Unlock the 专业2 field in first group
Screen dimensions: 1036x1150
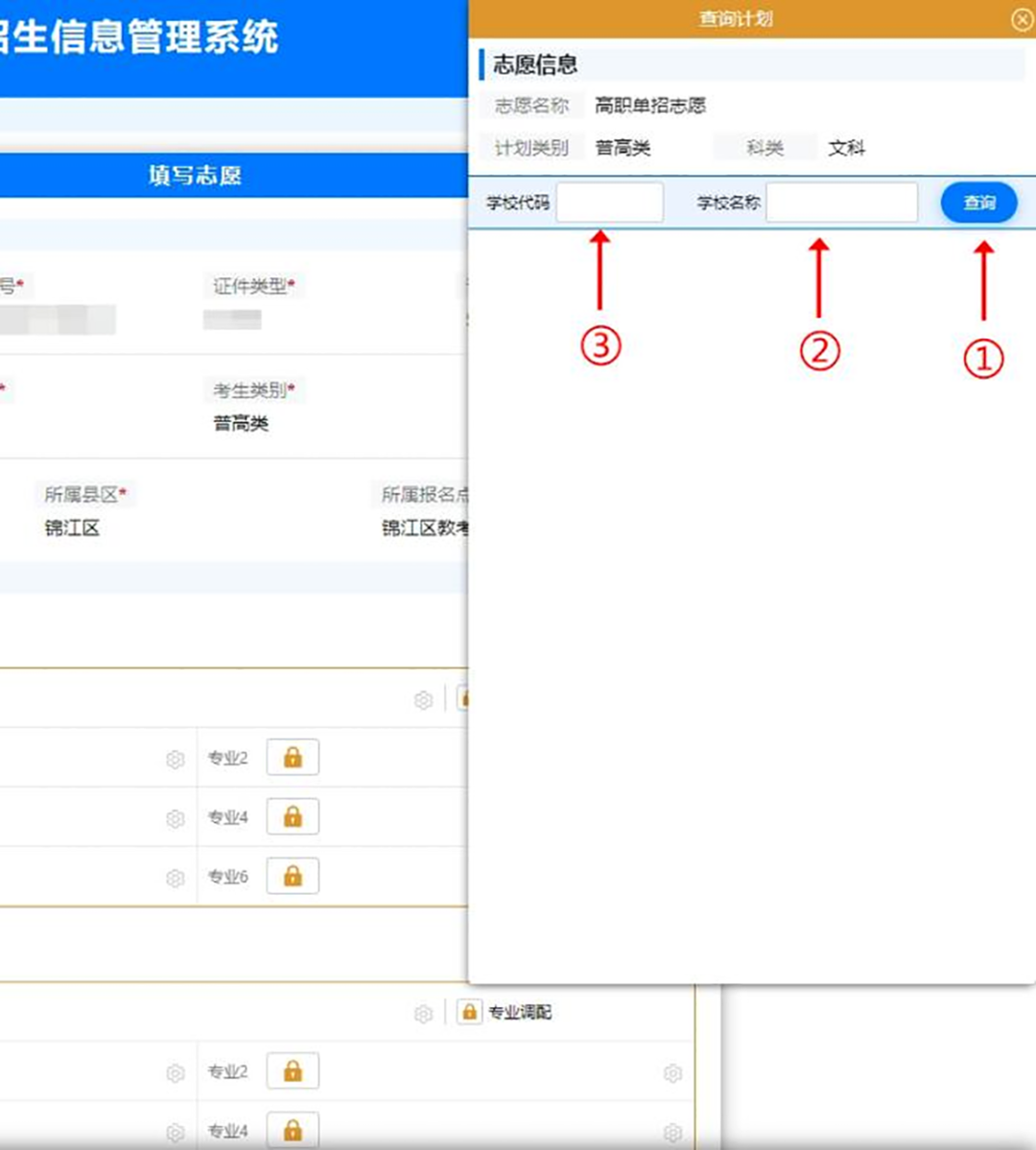coord(292,757)
